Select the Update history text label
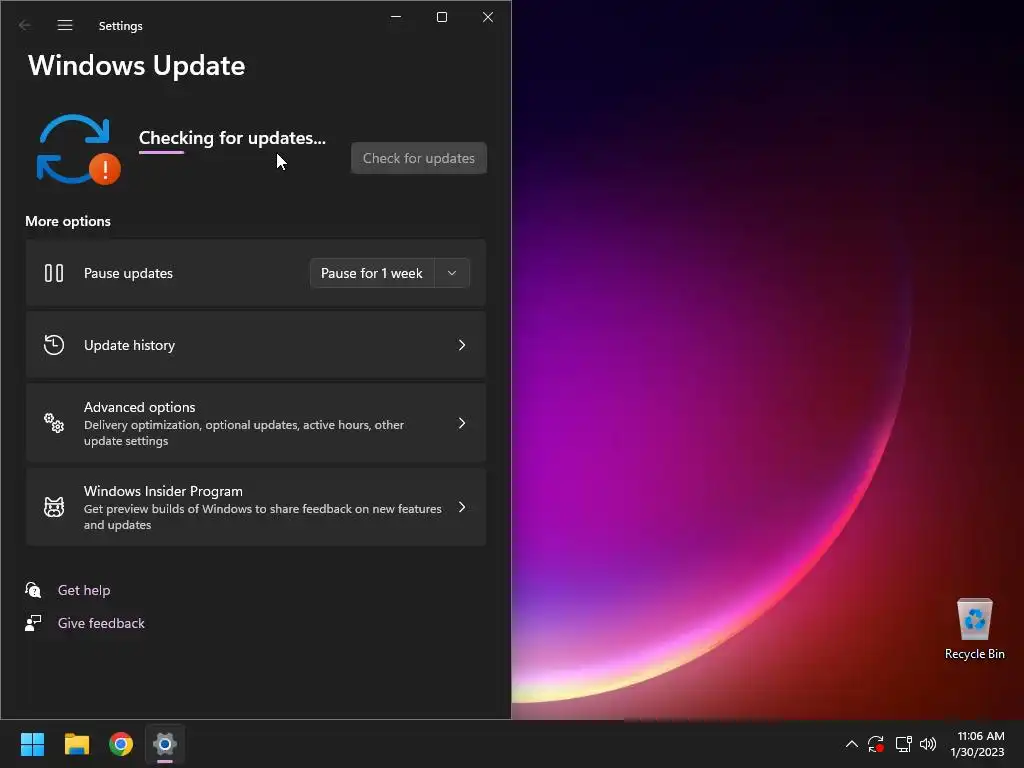 coord(129,345)
